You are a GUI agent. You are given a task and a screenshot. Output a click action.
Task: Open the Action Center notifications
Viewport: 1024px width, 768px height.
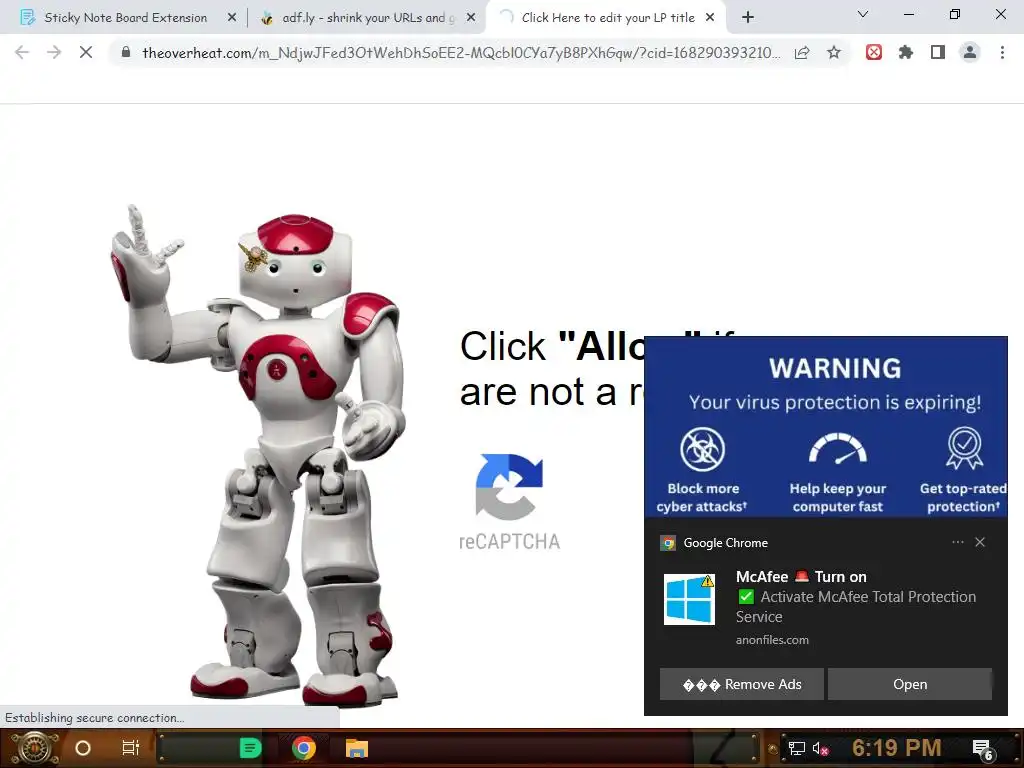983,749
